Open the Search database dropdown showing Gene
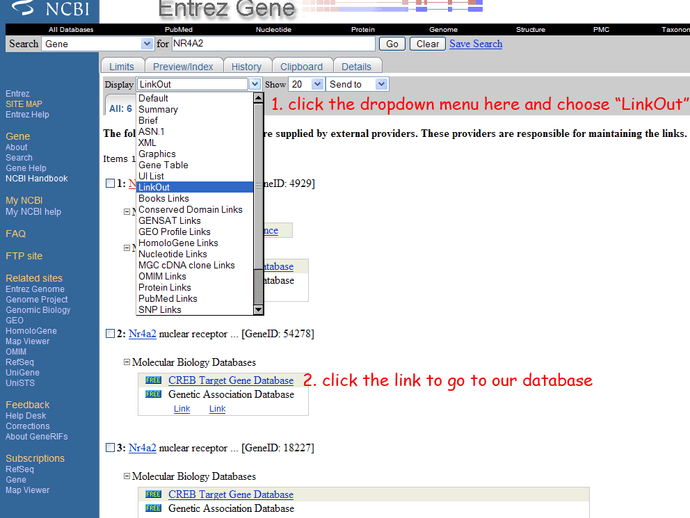Image resolution: width=690 pixels, height=518 pixels. pos(97,44)
